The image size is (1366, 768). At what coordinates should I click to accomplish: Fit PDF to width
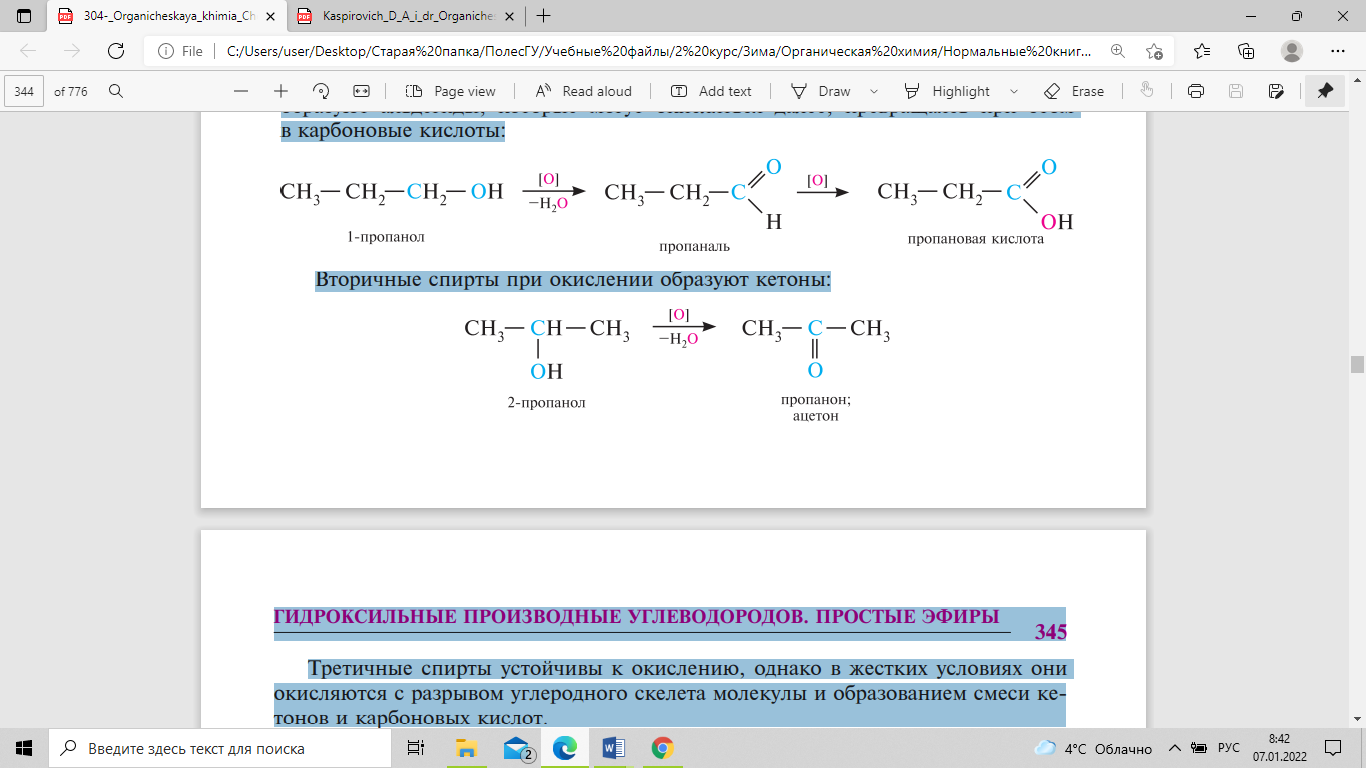(x=361, y=91)
